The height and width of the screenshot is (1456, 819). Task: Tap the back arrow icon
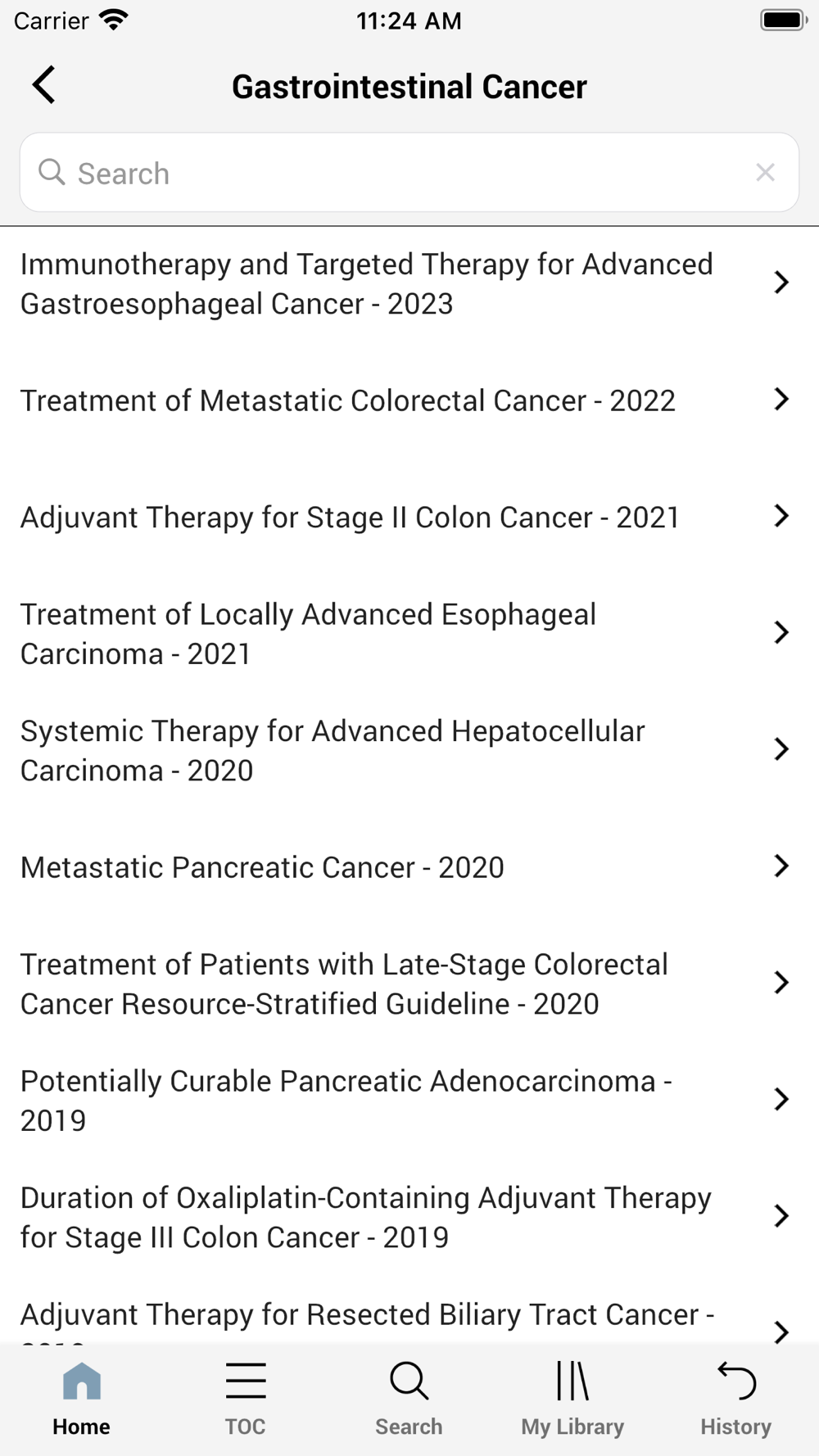pos(43,85)
